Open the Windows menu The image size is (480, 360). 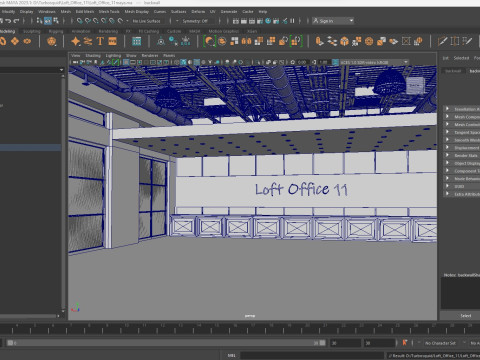47,12
